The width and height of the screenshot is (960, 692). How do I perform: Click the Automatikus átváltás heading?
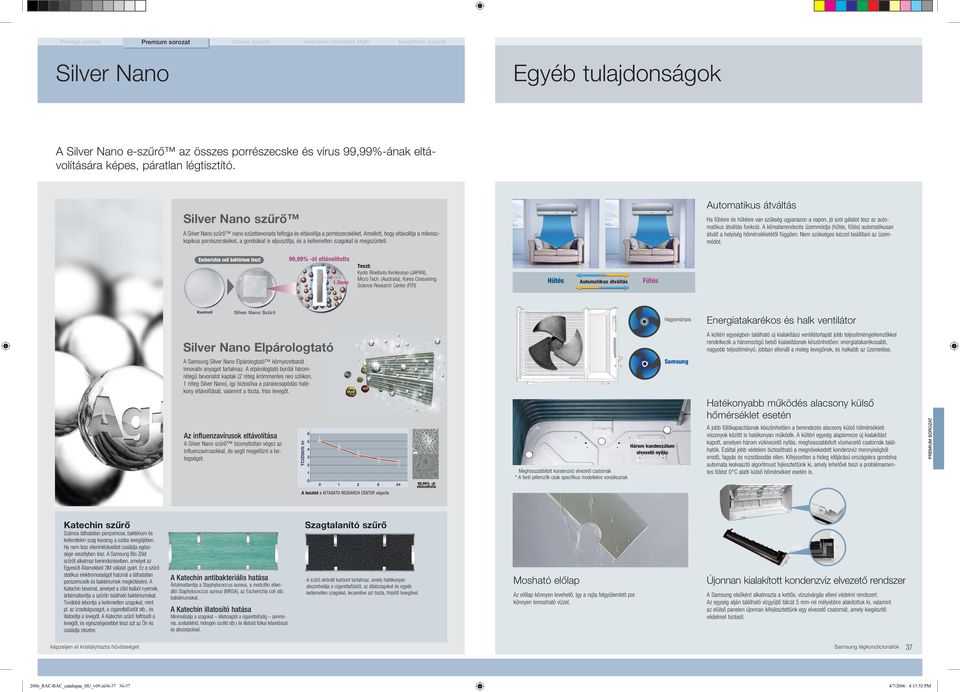tap(751, 205)
